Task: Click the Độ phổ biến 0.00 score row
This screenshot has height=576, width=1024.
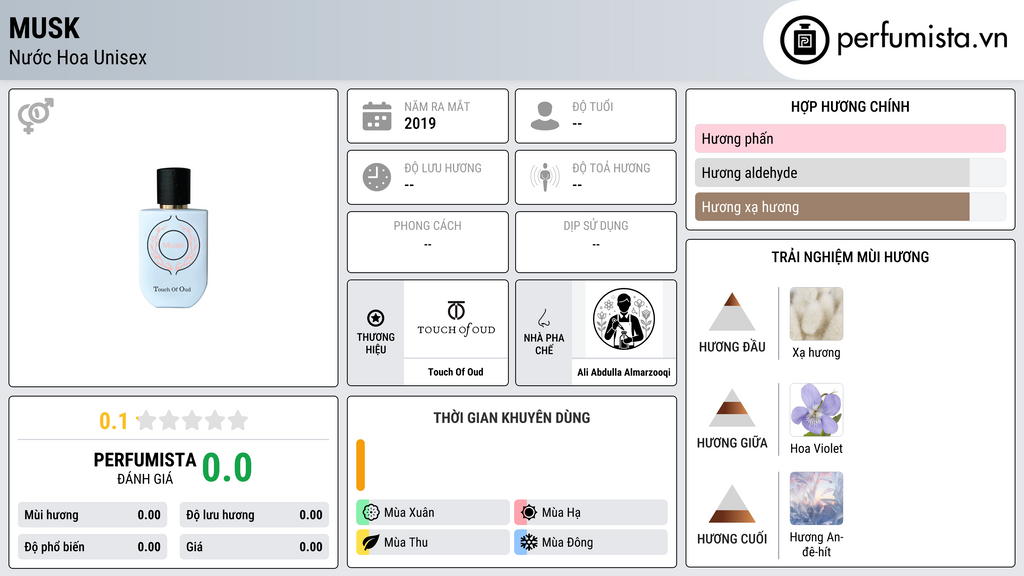Action: coord(93,547)
